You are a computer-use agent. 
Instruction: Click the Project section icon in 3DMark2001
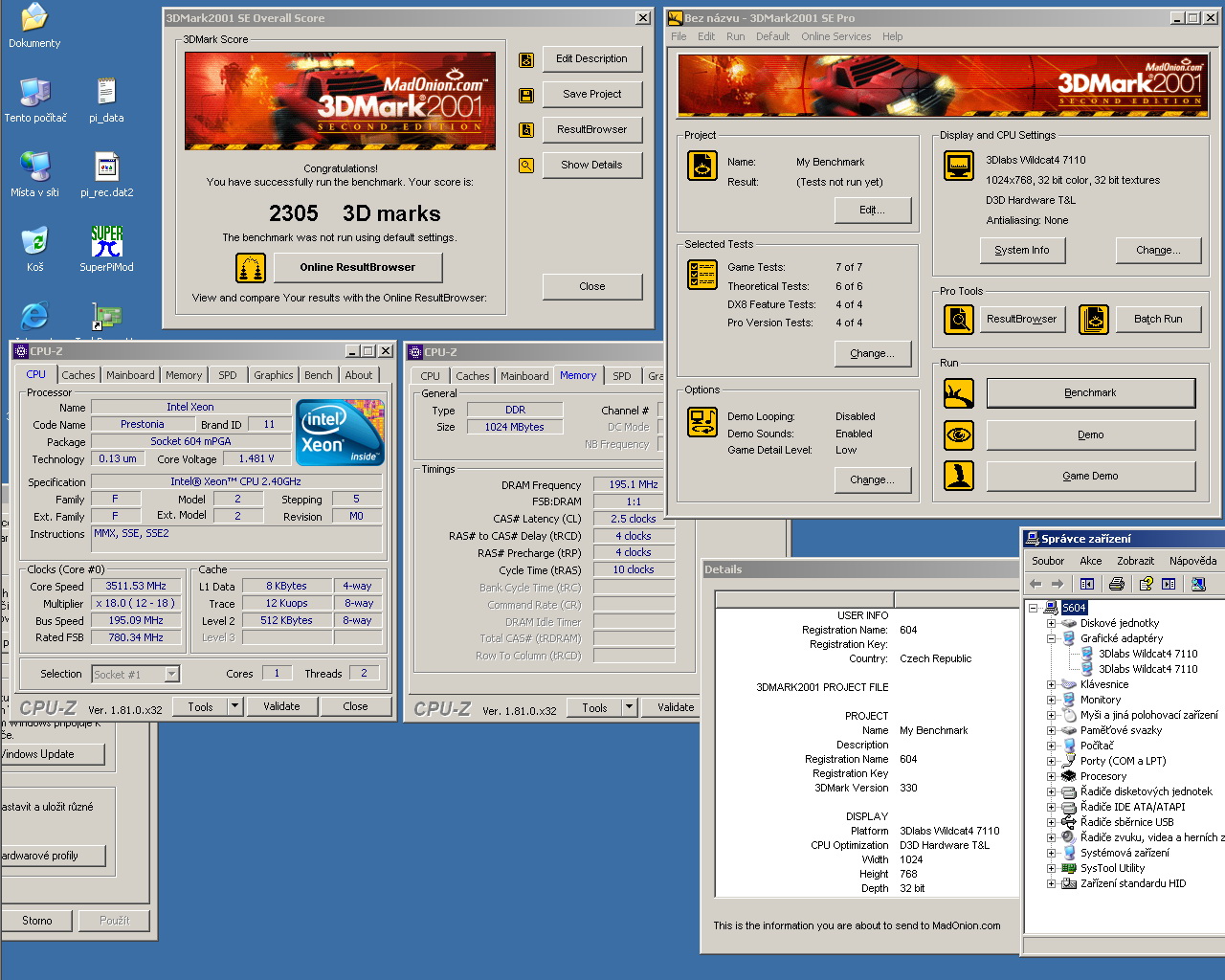(x=702, y=166)
